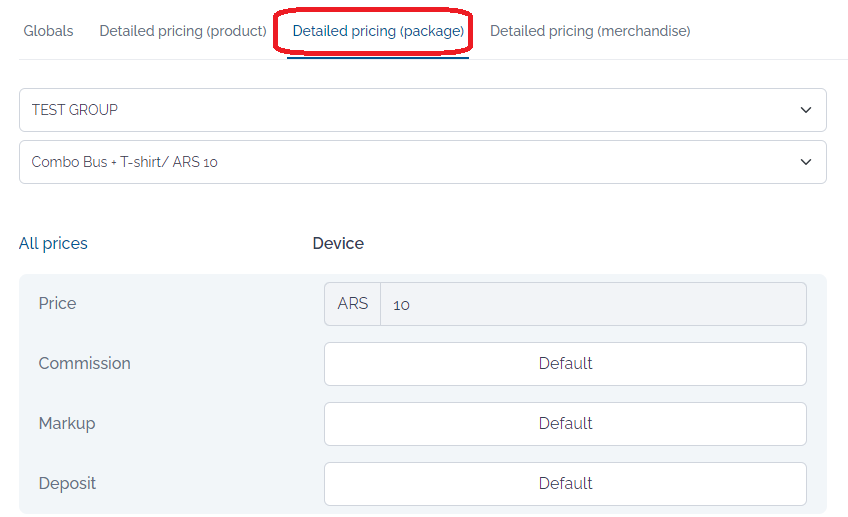Click the Commission Default field
Viewport: 848px width, 517px height.
[x=565, y=364]
